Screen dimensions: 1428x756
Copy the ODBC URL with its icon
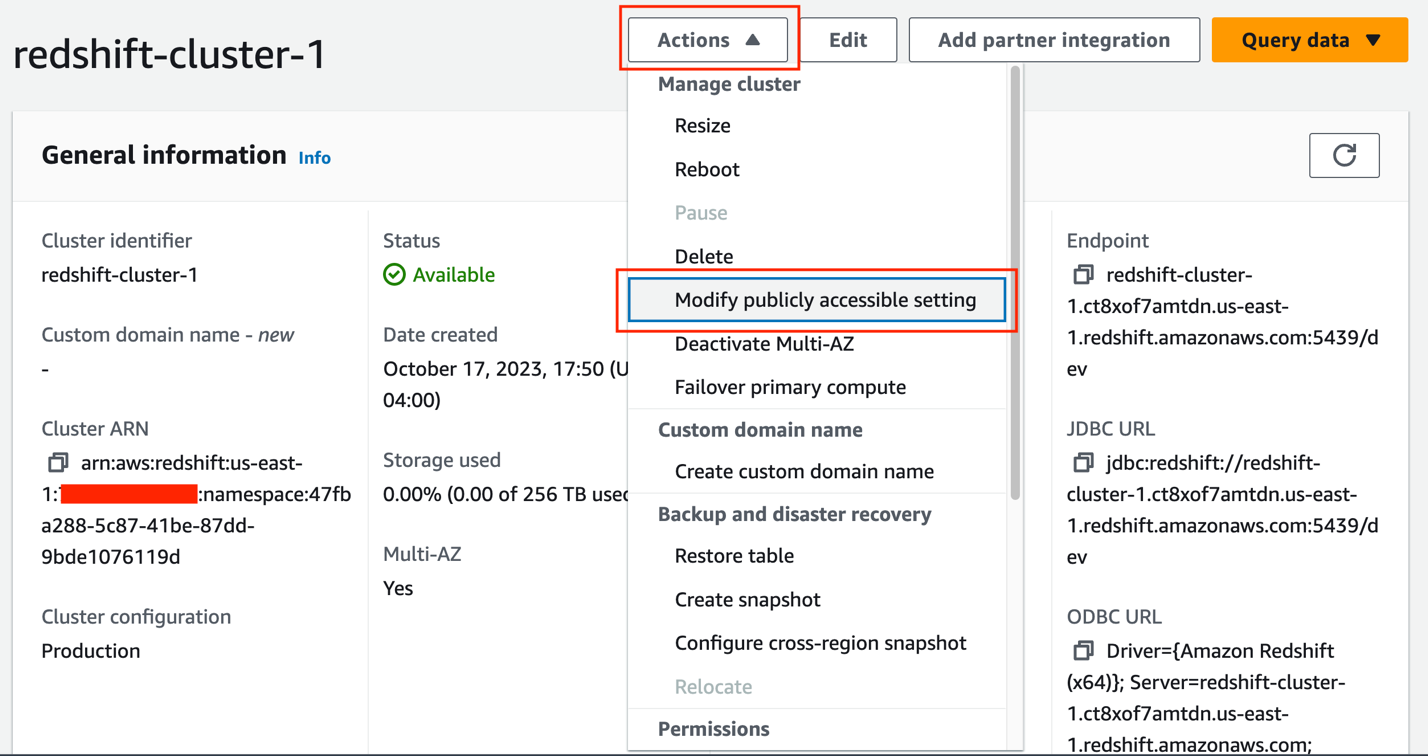pyautogui.click(x=1083, y=650)
